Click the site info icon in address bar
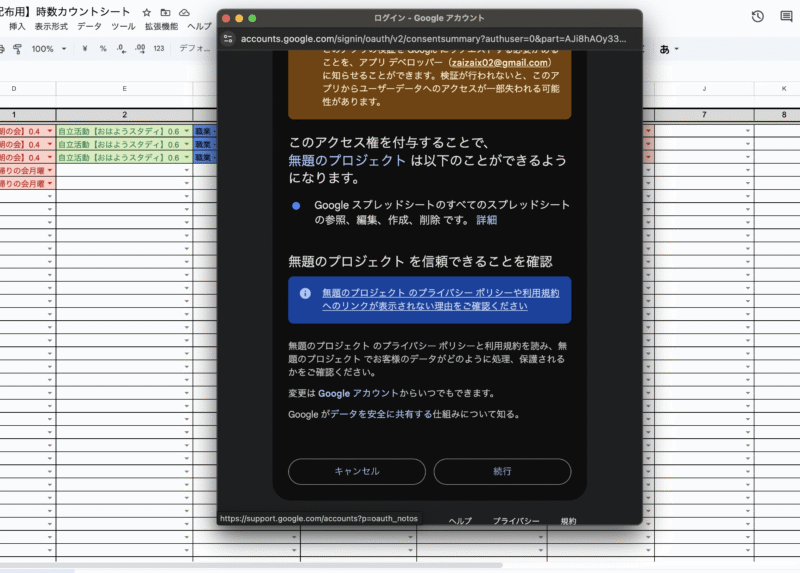The image size is (800, 573). [228, 38]
